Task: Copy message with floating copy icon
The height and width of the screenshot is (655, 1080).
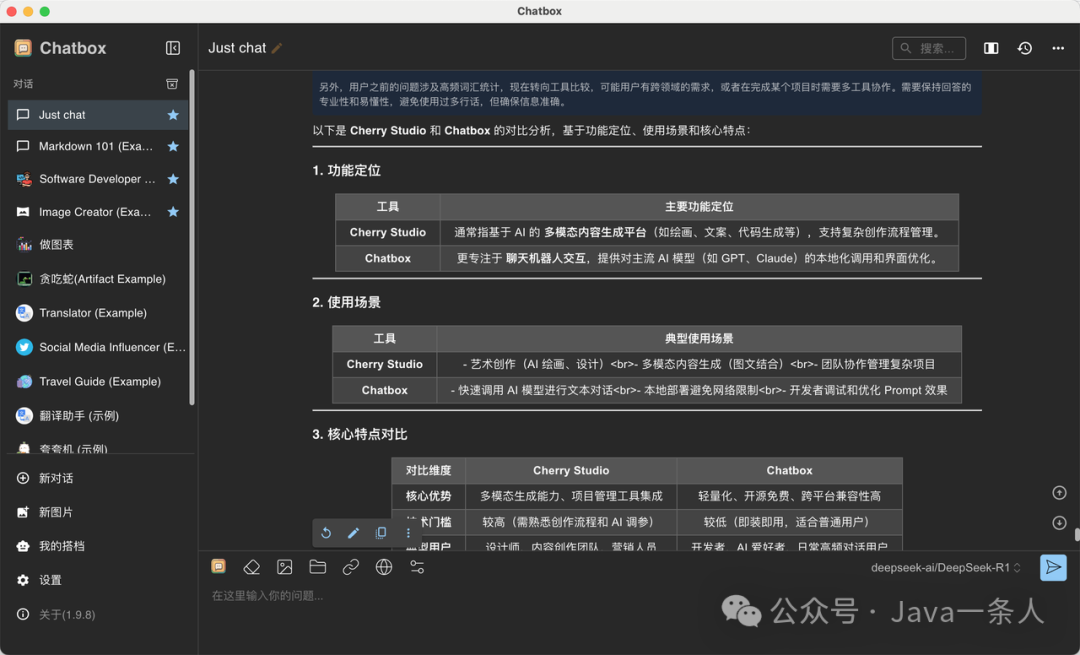Action: (x=380, y=533)
